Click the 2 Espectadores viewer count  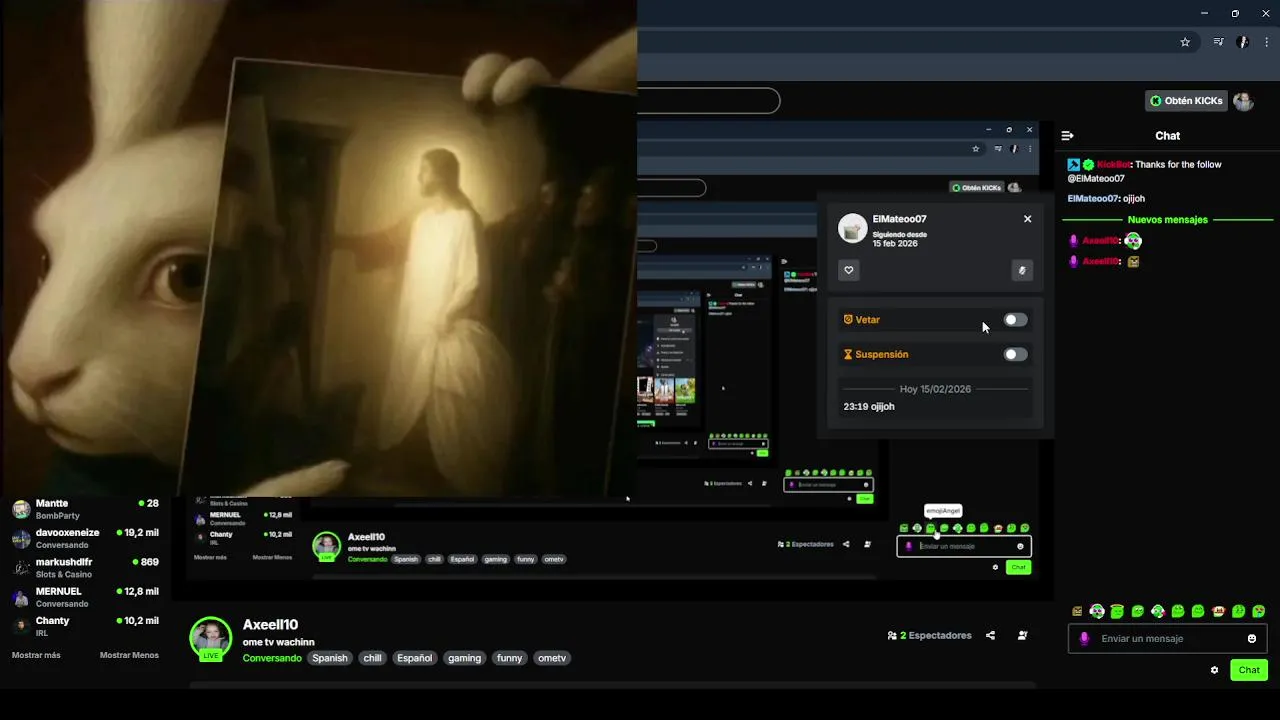coord(929,635)
